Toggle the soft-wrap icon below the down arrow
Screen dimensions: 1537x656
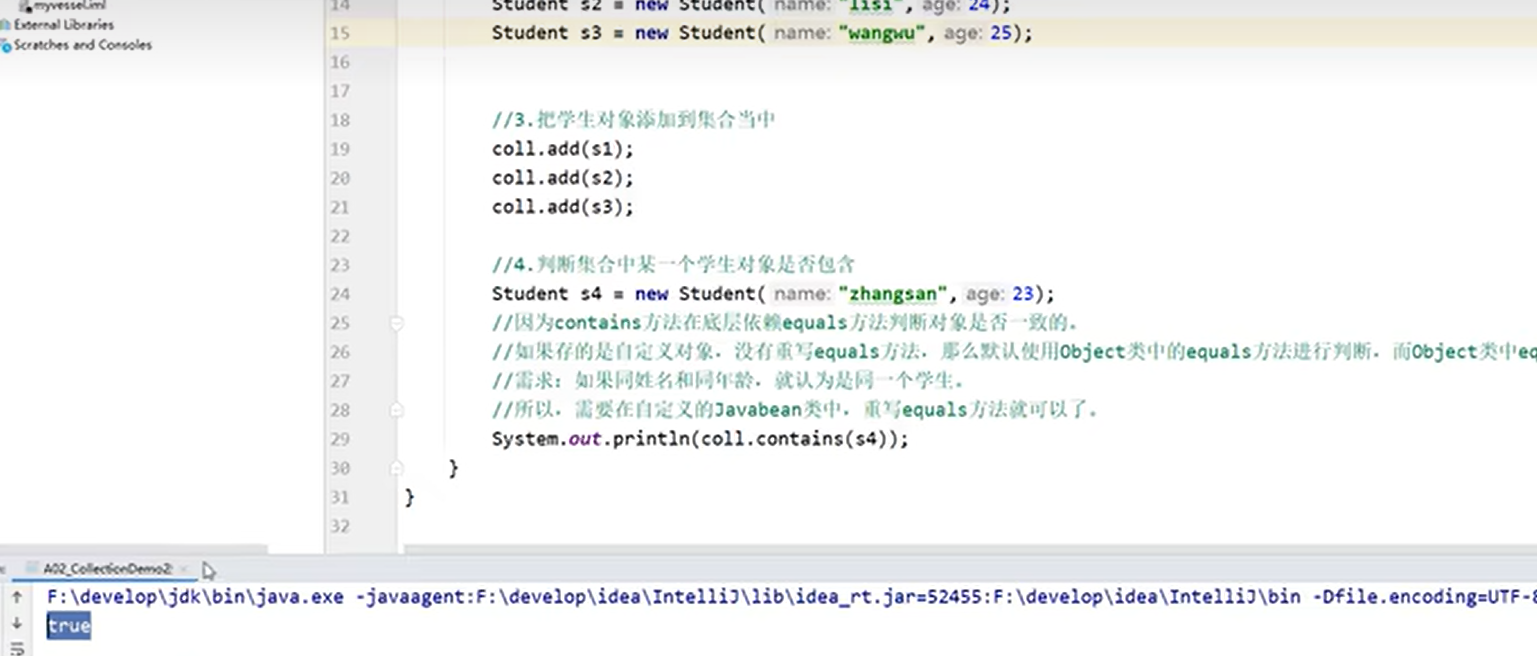(x=17, y=648)
